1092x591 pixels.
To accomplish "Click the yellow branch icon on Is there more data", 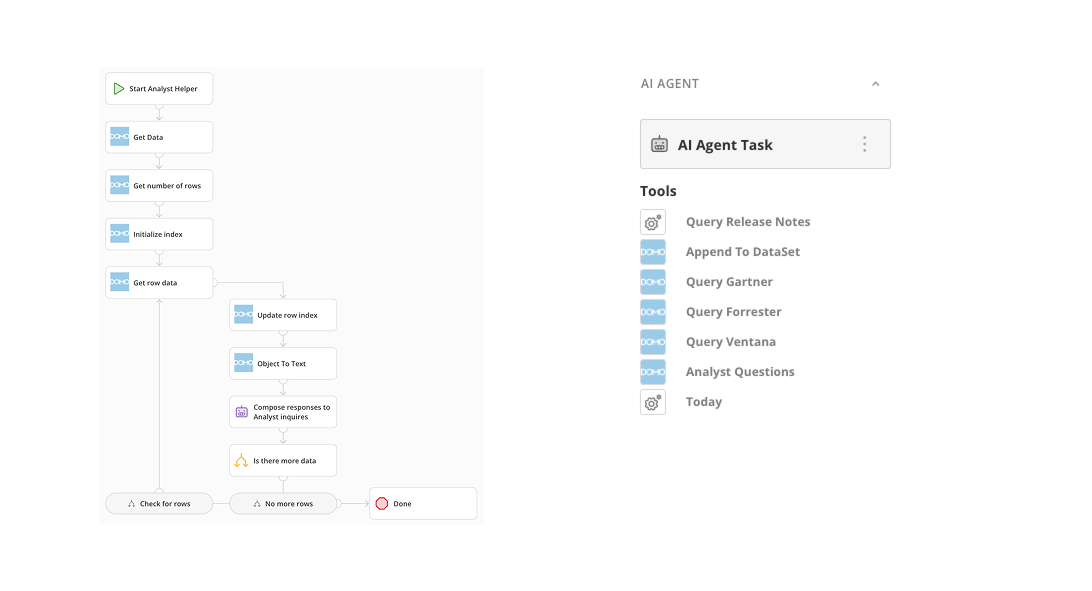I will [x=240, y=460].
